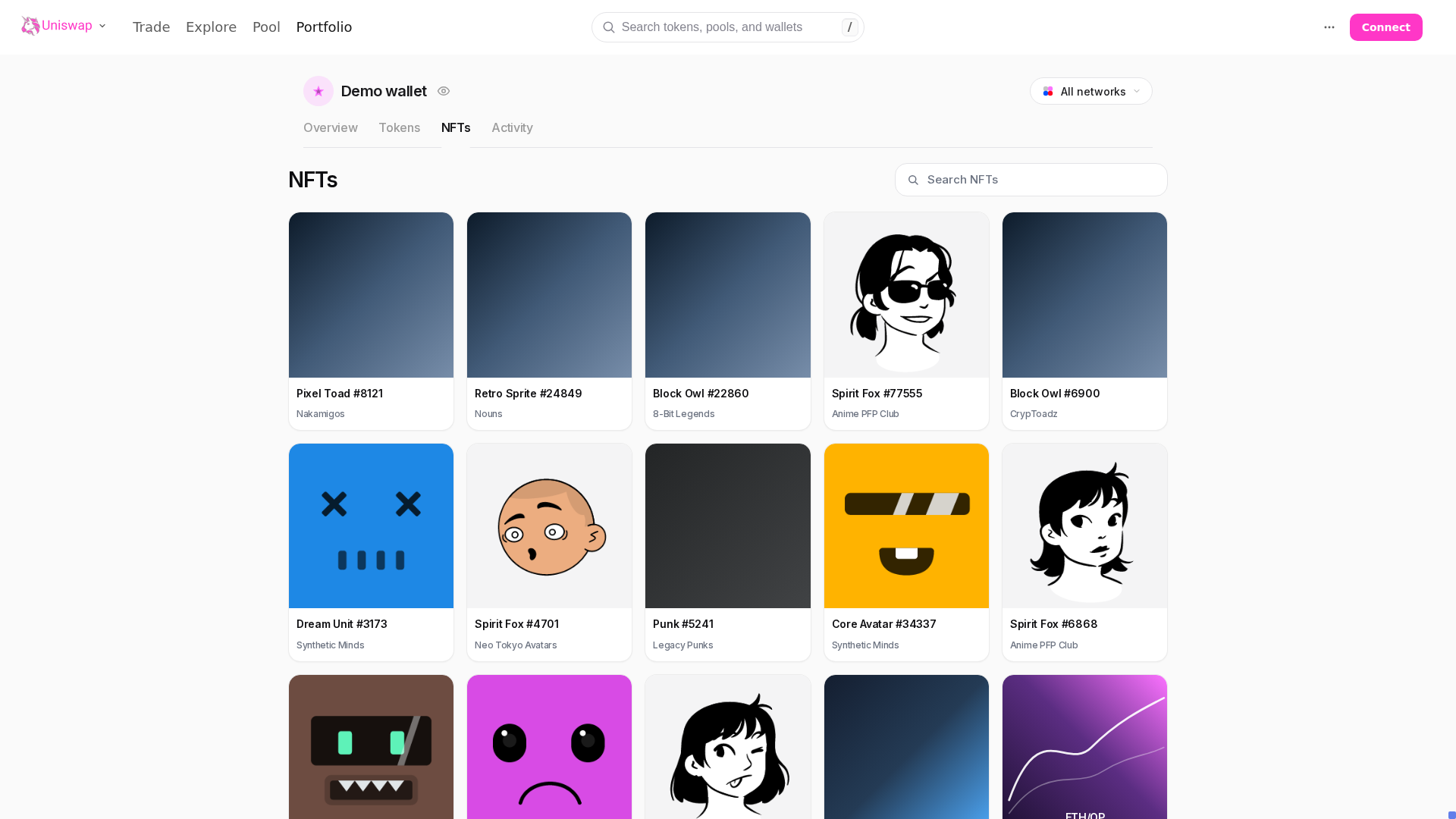Click the Nouns collection label
The image size is (1456, 819).
click(x=488, y=414)
